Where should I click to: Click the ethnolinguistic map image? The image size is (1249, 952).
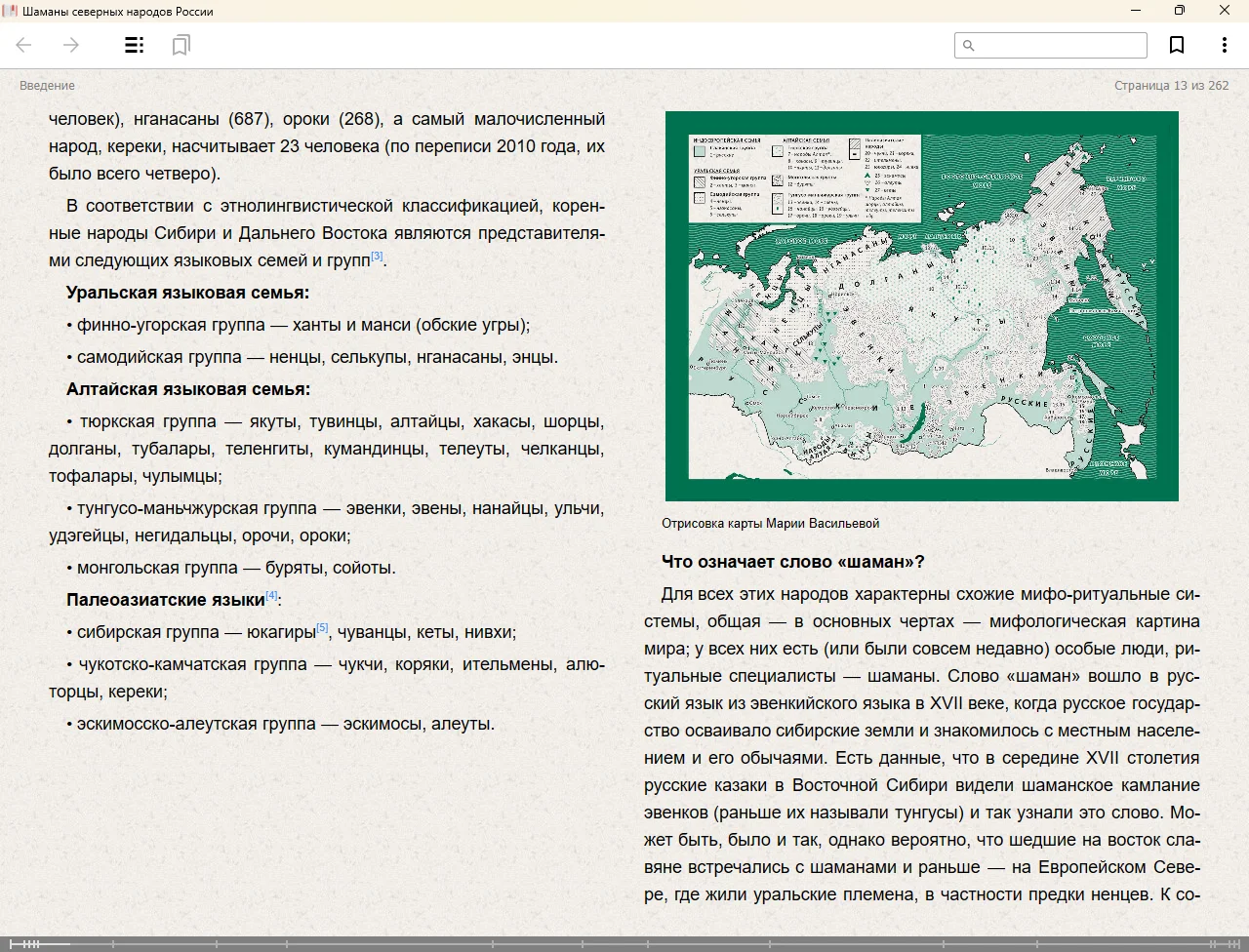click(x=921, y=306)
